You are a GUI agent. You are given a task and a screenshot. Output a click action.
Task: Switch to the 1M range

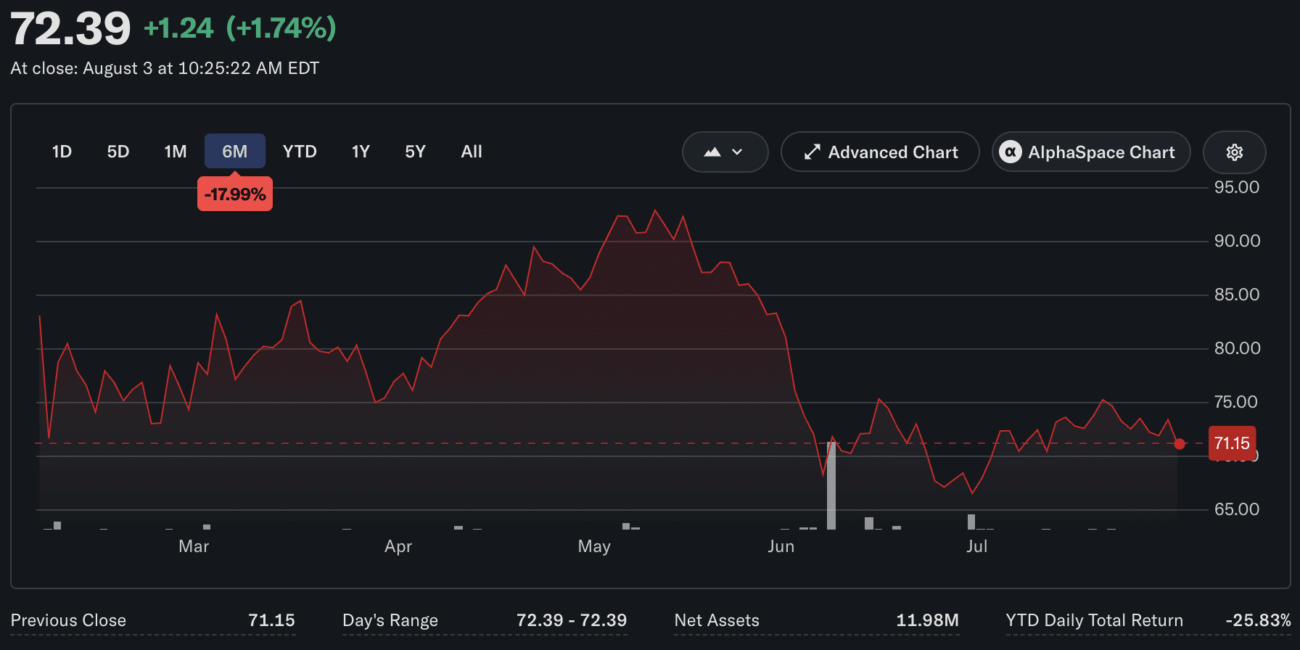click(x=175, y=152)
